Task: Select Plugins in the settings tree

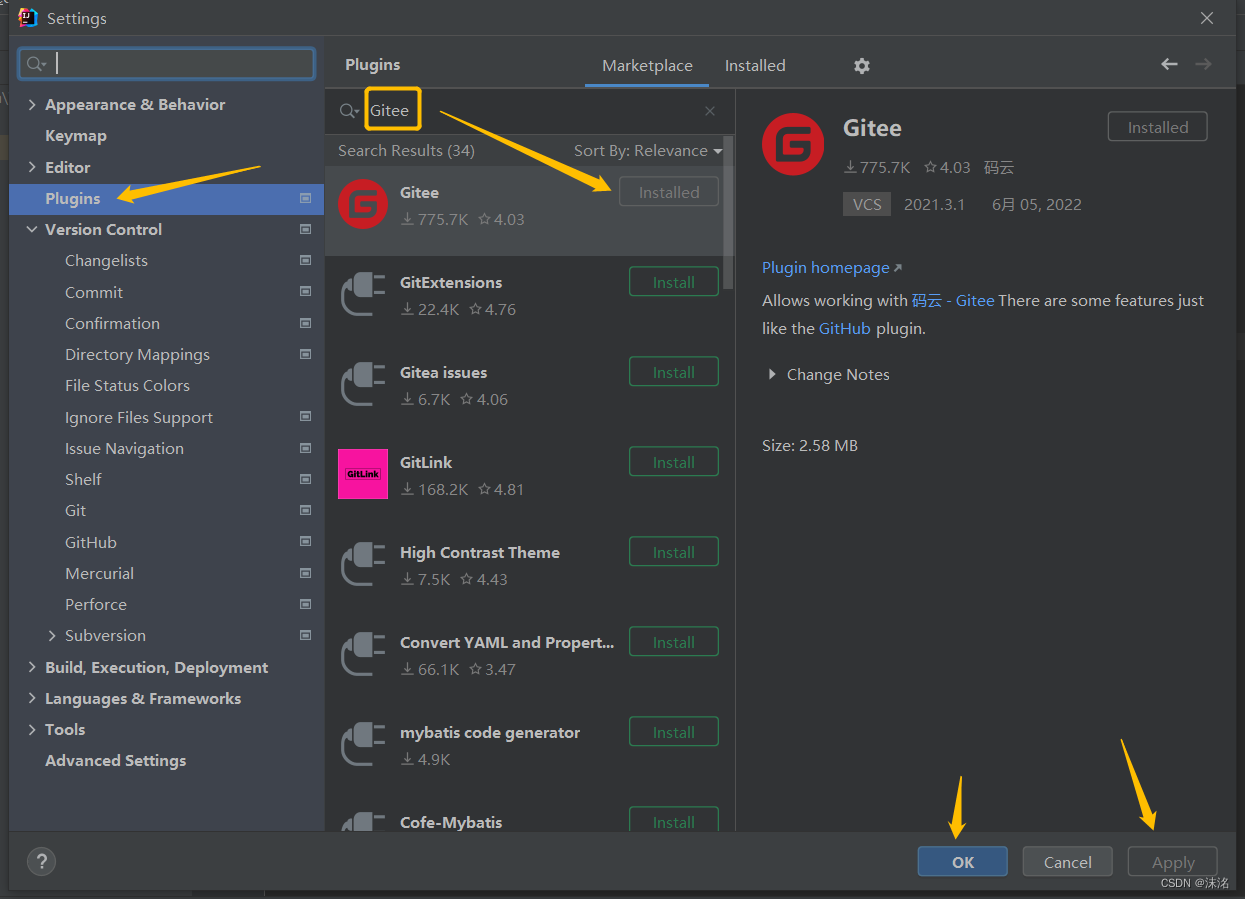Action: click(166, 199)
